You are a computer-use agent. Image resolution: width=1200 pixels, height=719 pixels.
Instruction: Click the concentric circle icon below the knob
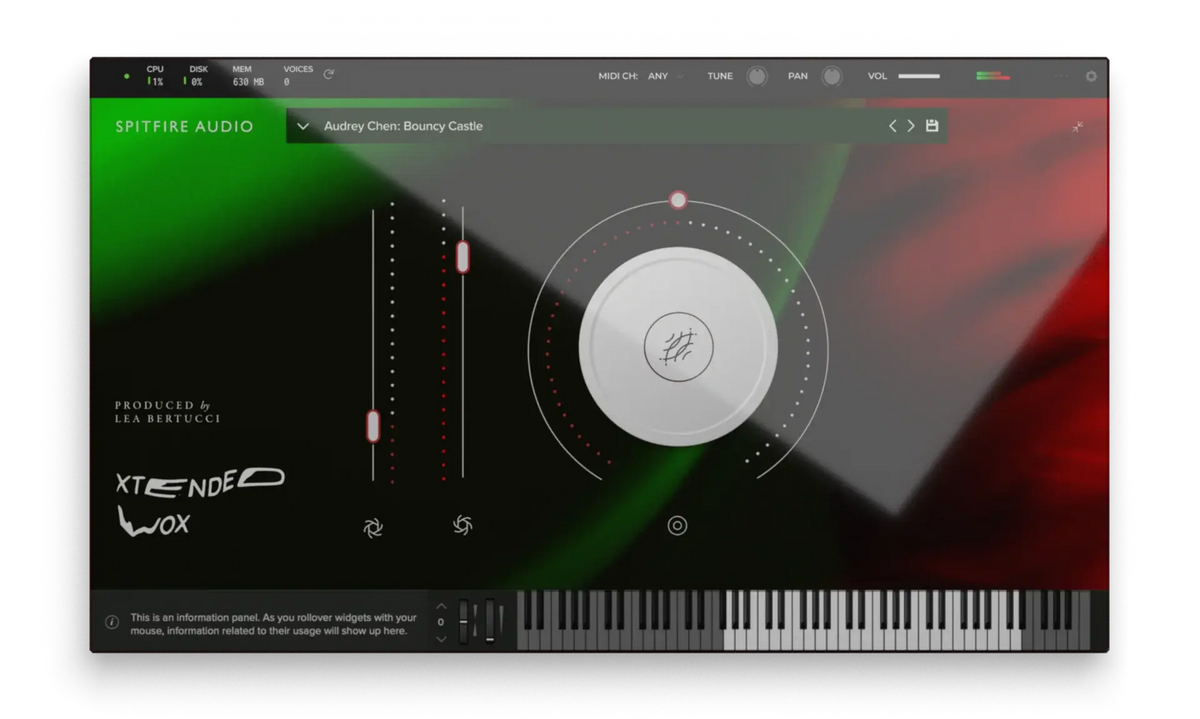[677, 526]
